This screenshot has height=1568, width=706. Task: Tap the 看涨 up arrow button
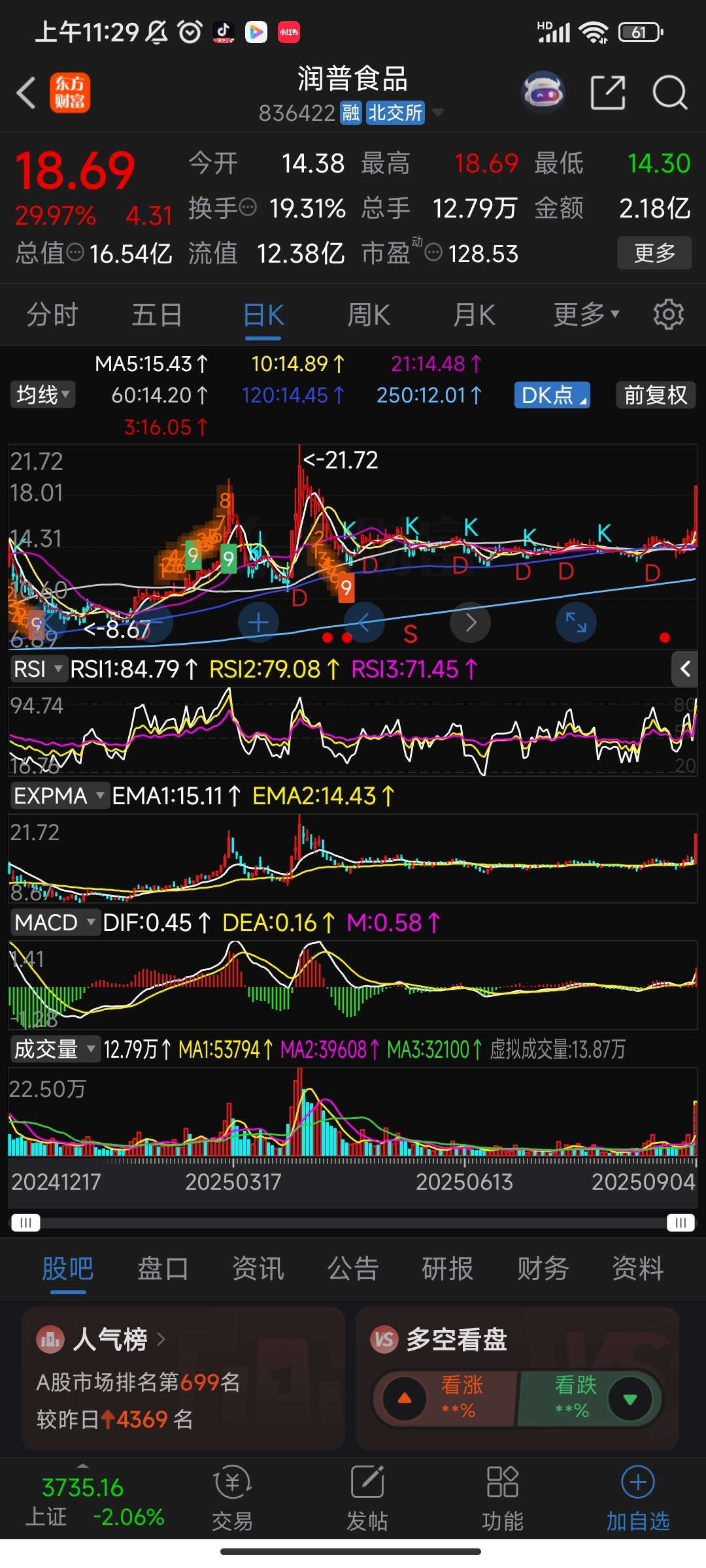click(405, 1399)
